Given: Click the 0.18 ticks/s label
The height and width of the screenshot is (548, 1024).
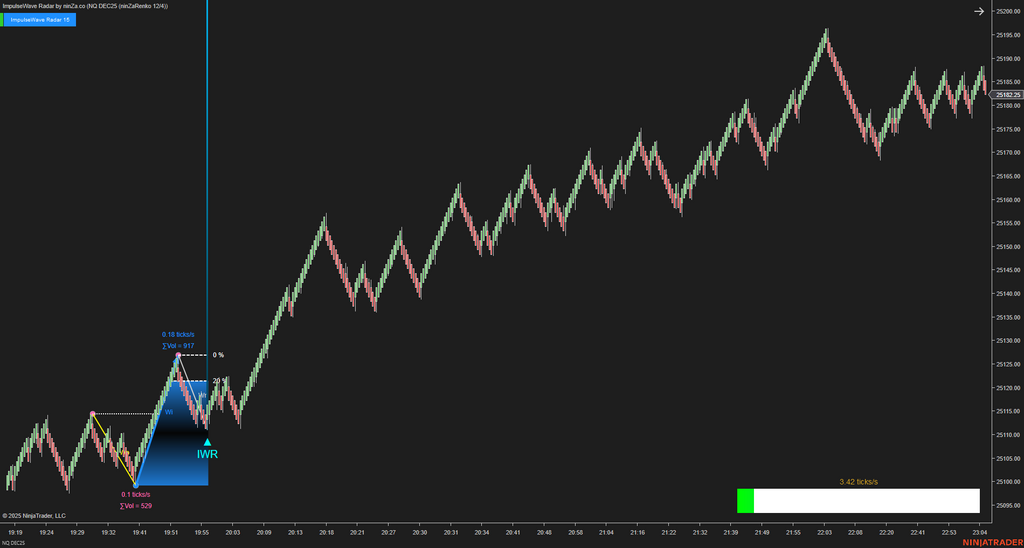Looking at the screenshot, I should [178, 334].
